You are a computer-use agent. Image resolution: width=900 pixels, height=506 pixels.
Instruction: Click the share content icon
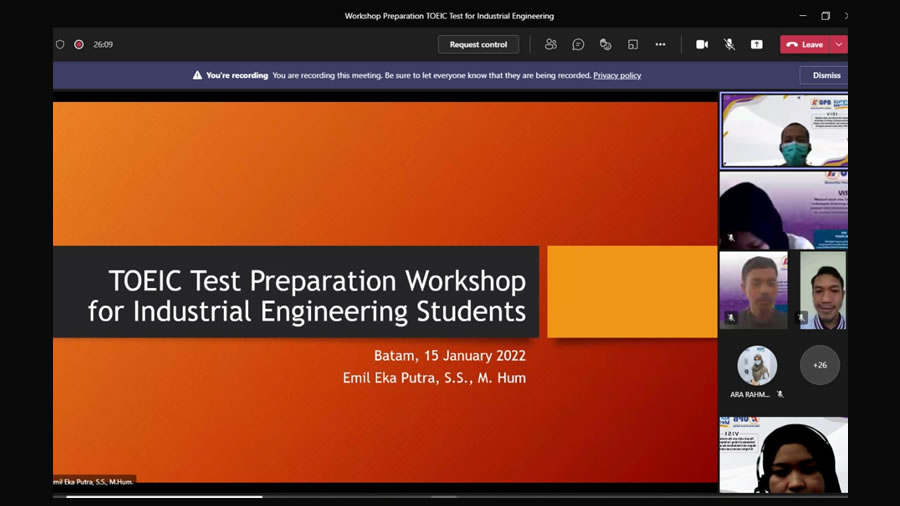(x=757, y=44)
